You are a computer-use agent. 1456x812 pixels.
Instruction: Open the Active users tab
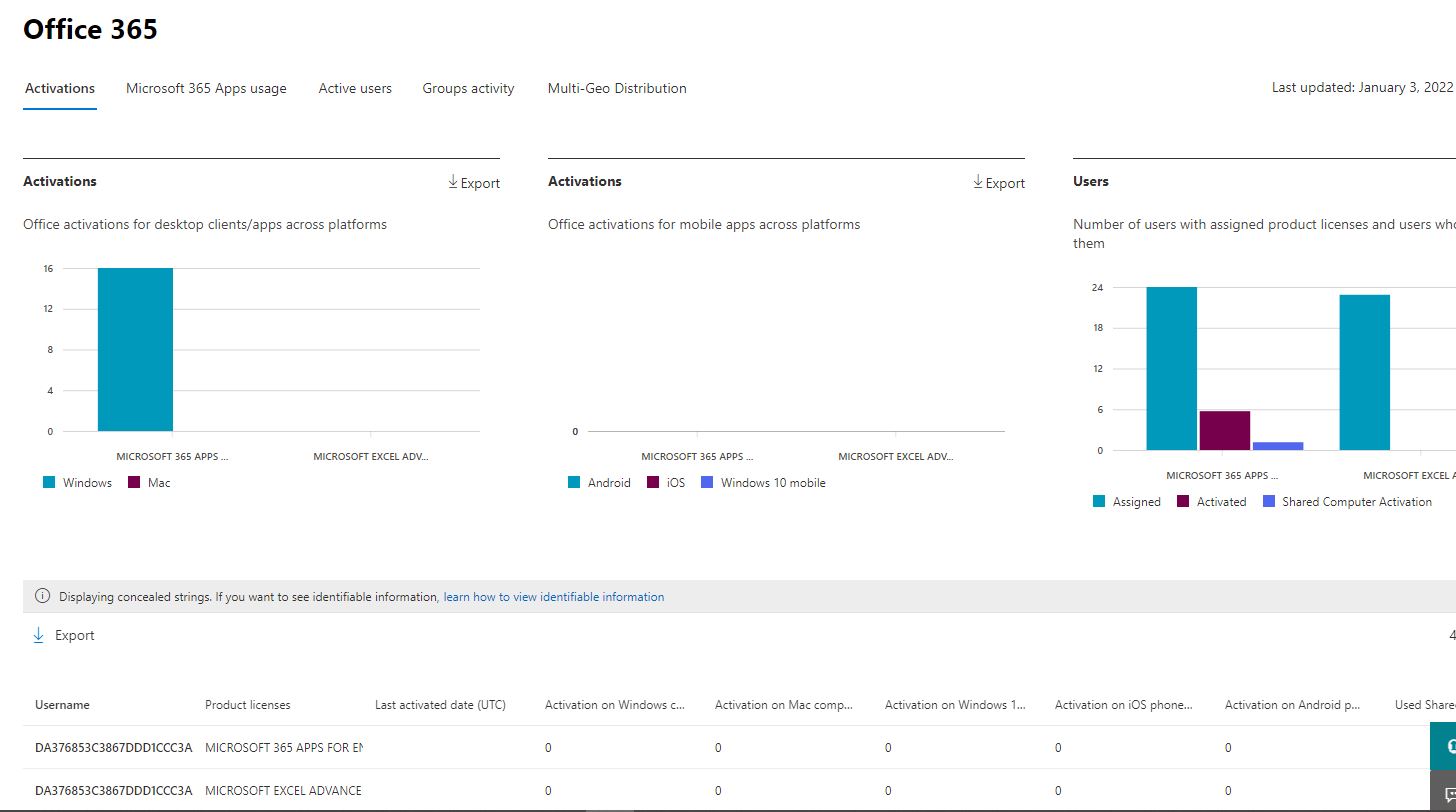click(355, 88)
